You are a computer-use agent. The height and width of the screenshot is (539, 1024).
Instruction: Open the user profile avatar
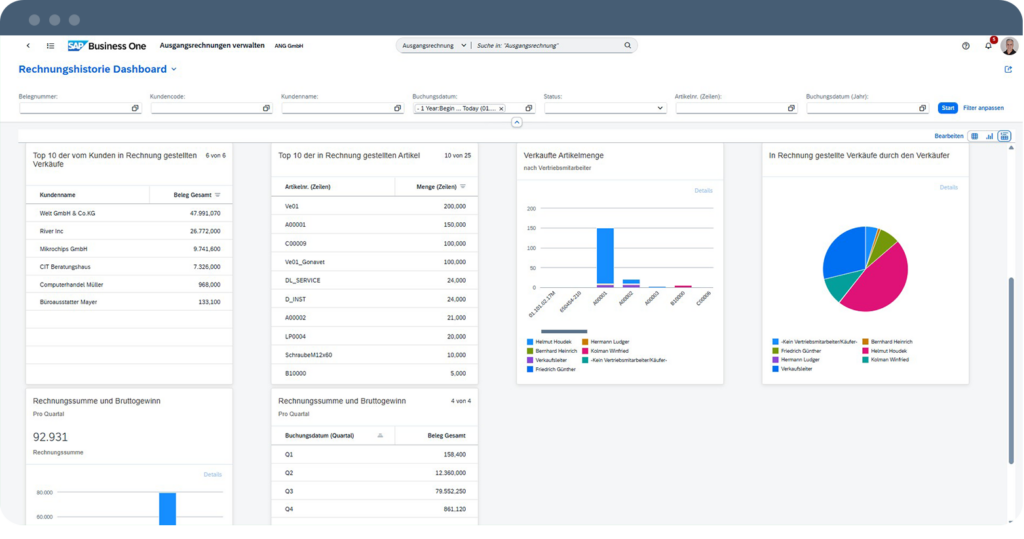pos(1010,46)
